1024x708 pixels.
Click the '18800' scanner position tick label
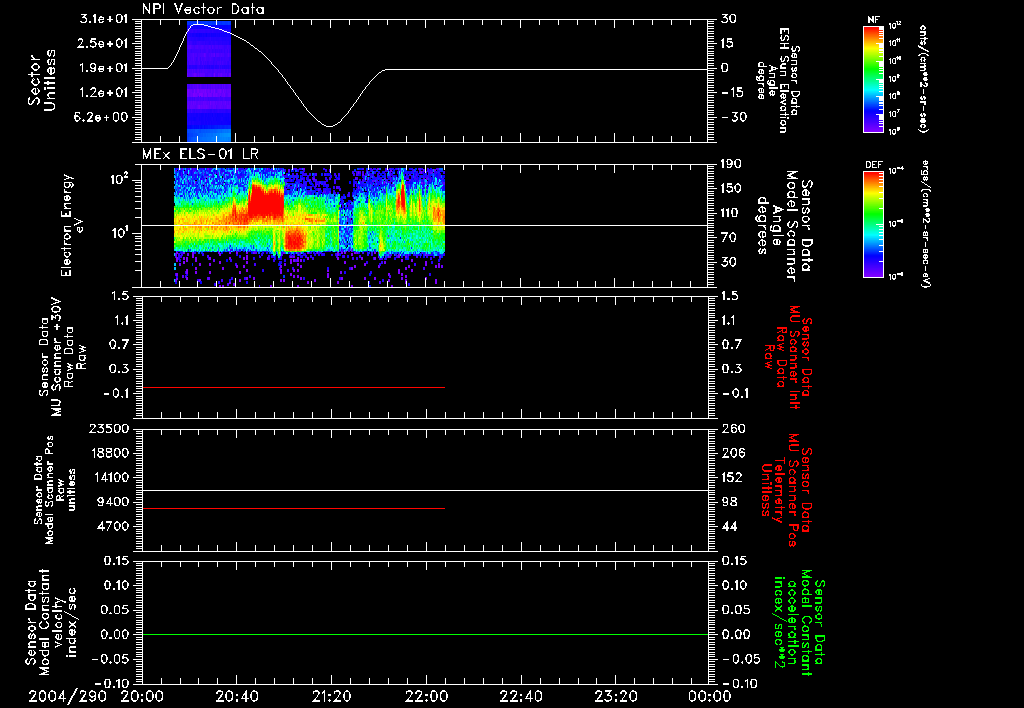111,453
